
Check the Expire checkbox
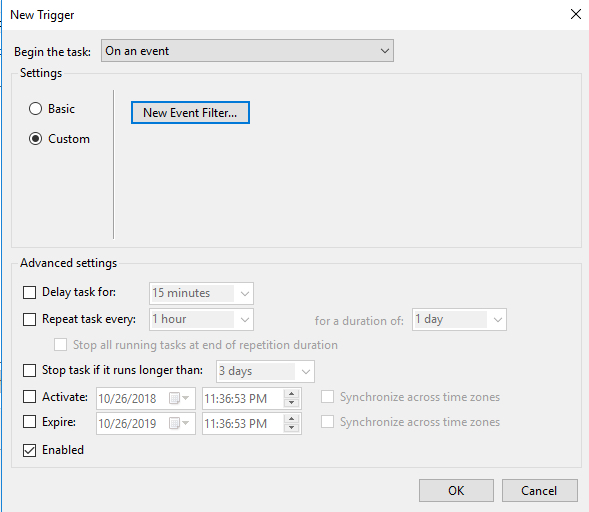29,422
